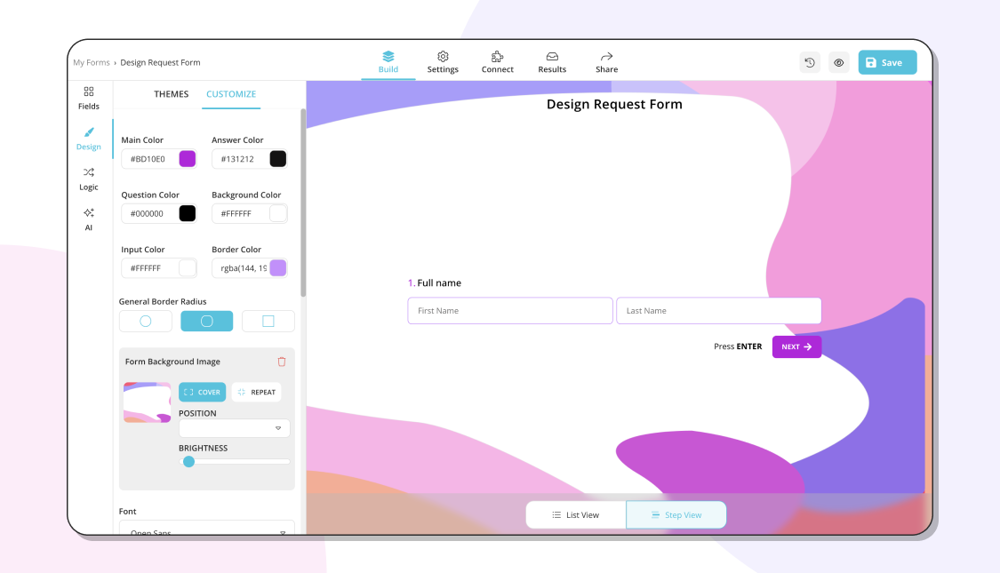Open the Fields panel in sidebar
This screenshot has width=1000, height=573.
tap(89, 98)
